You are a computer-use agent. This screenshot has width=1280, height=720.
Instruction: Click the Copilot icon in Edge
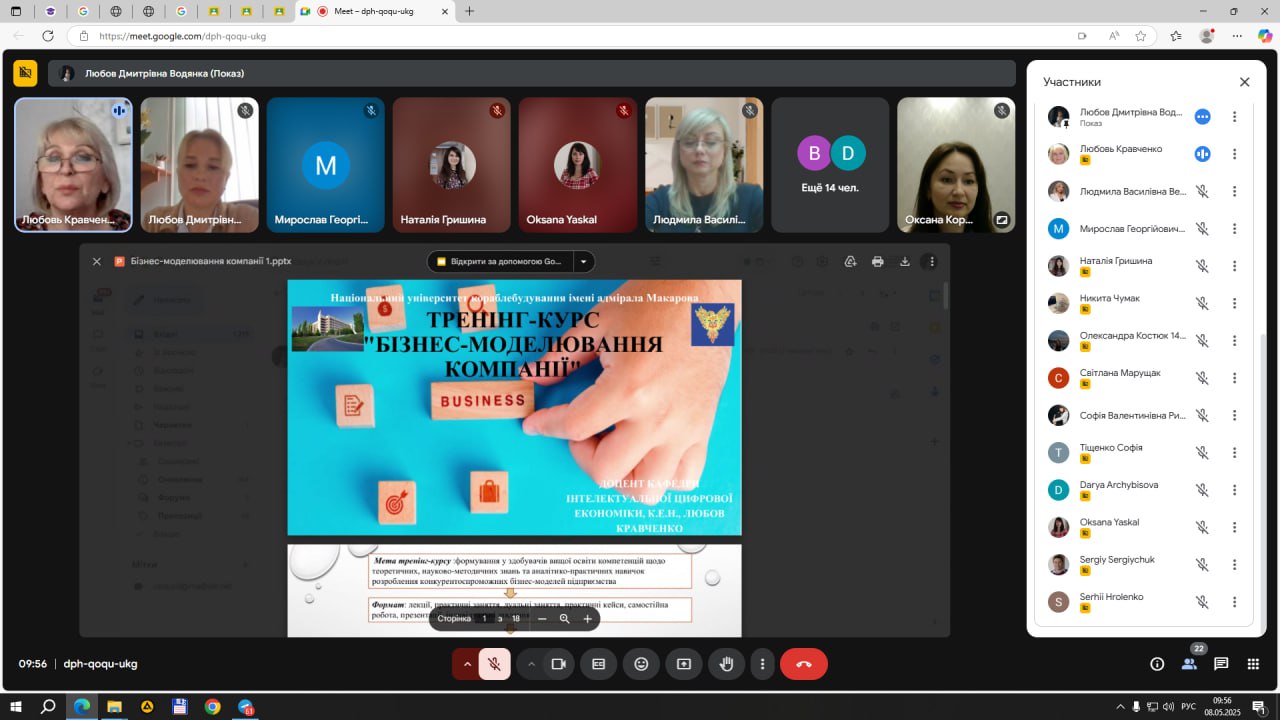tap(1264, 36)
